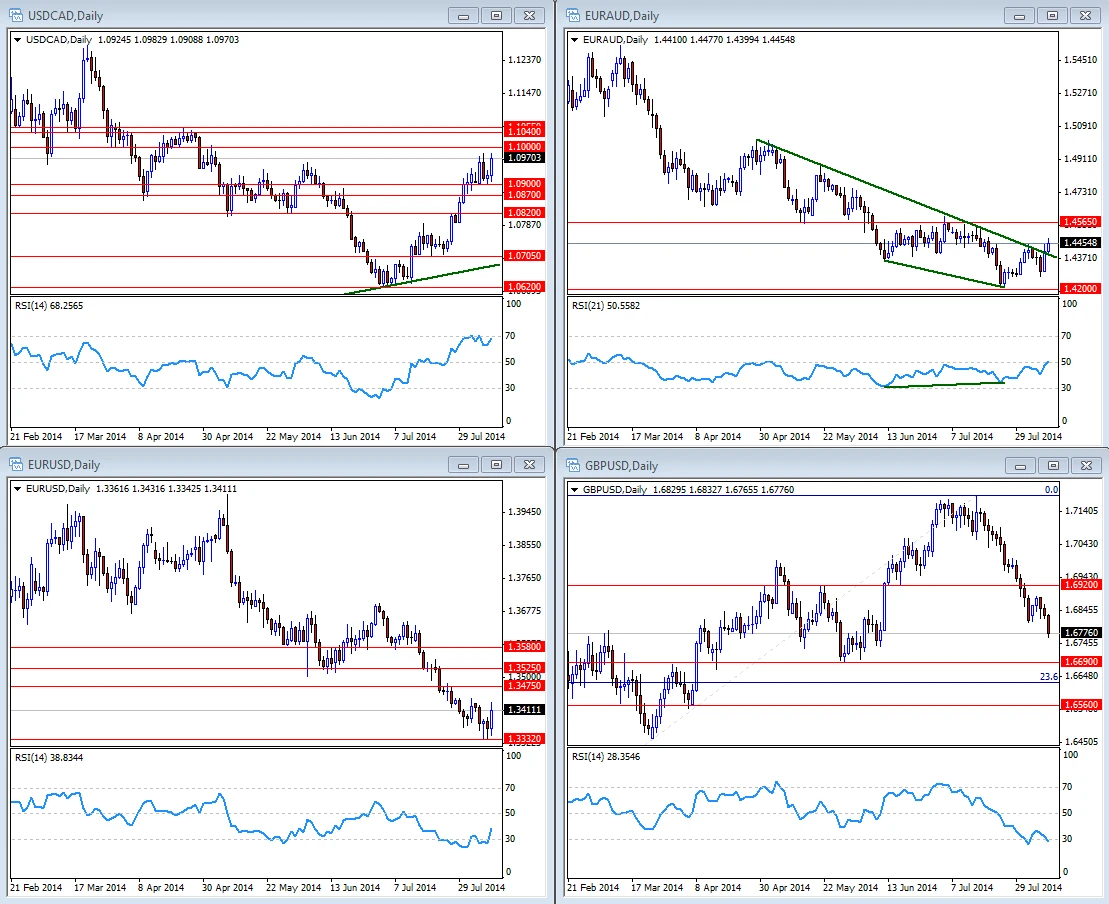This screenshot has height=904, width=1109.
Task: Restore down the USDCAD,Daily chart window
Action: 497,16
